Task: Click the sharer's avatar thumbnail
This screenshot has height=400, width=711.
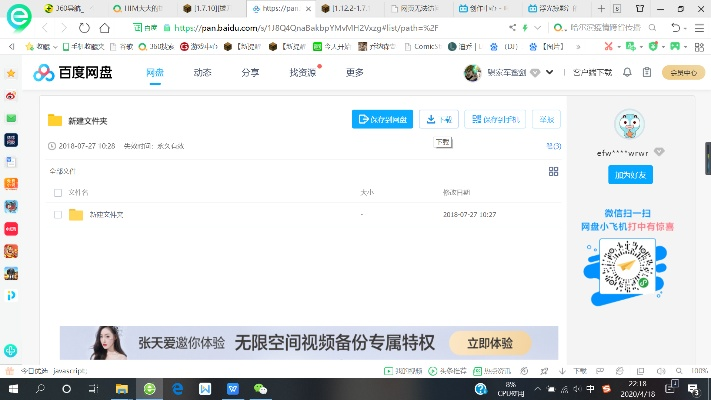Action: click(x=629, y=124)
